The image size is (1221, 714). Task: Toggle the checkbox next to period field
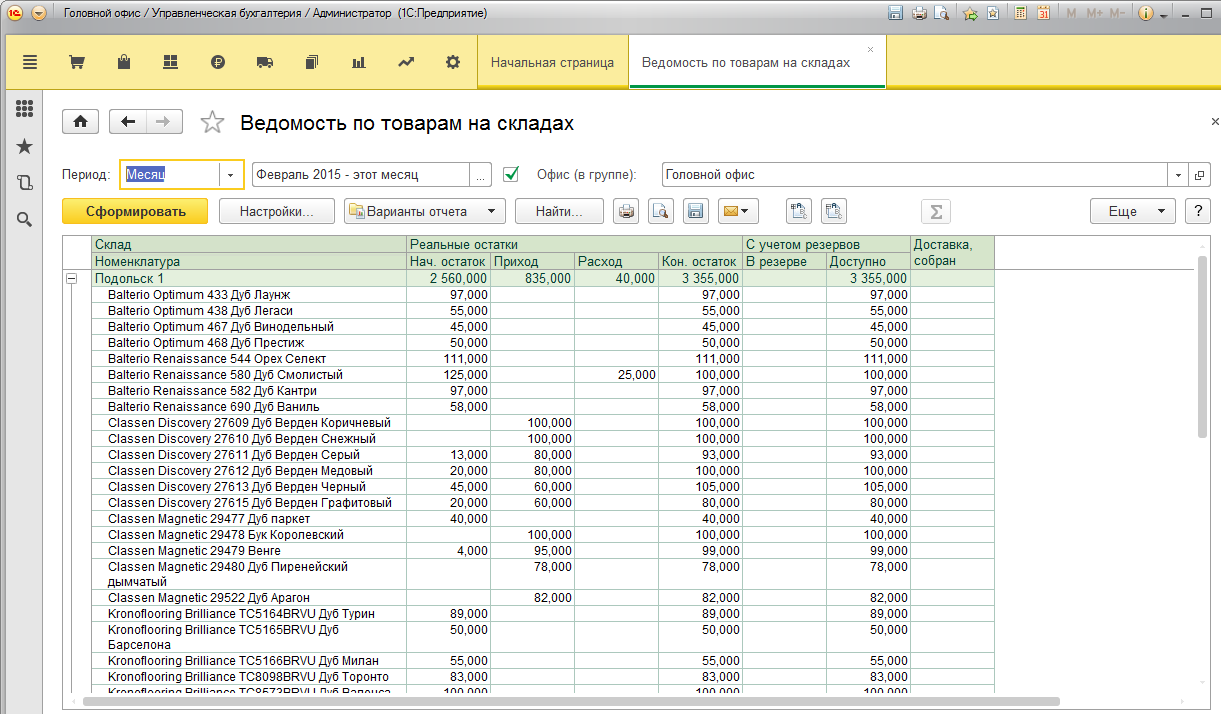point(511,174)
